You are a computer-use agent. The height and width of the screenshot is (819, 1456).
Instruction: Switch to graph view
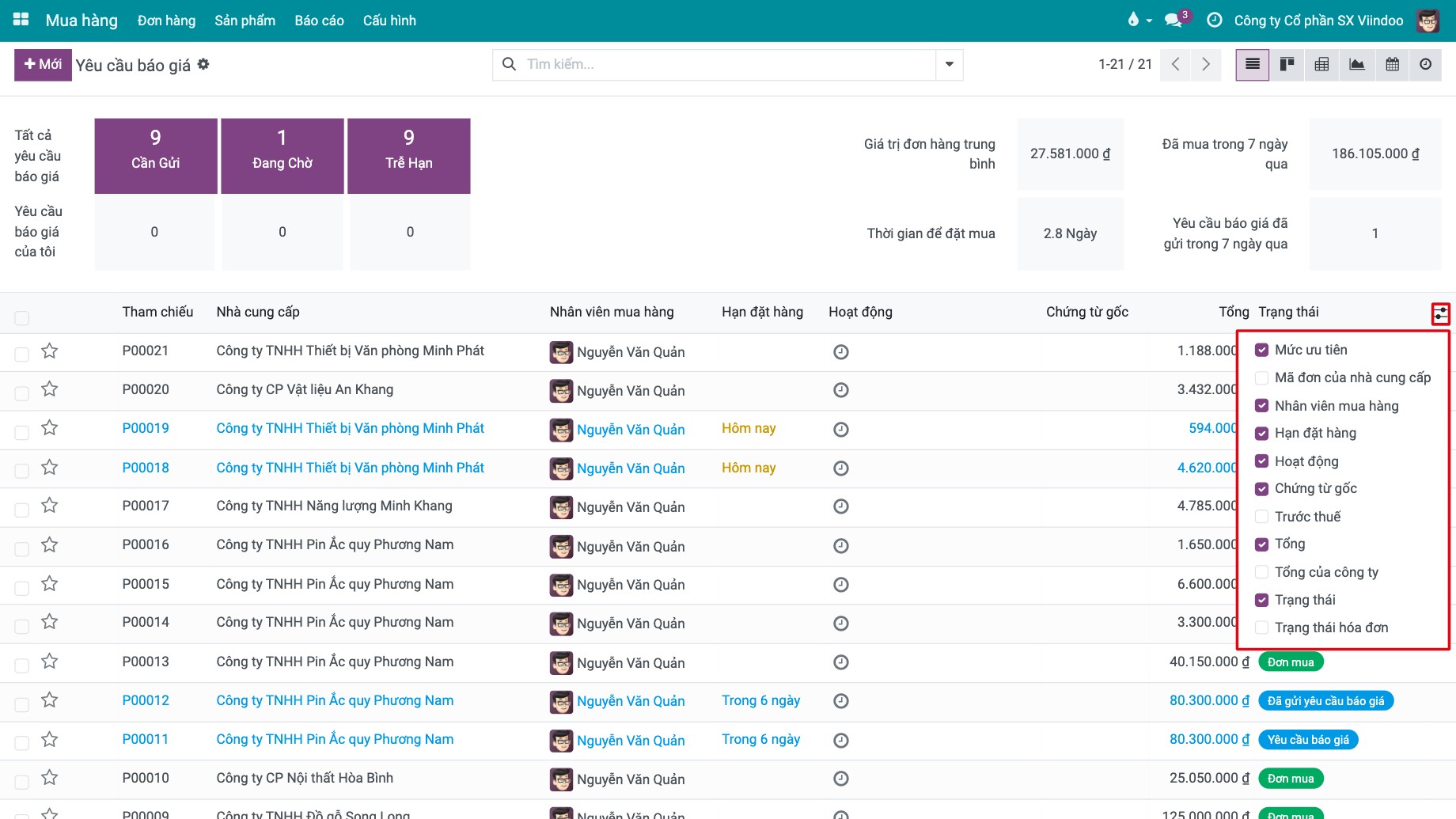1357,64
